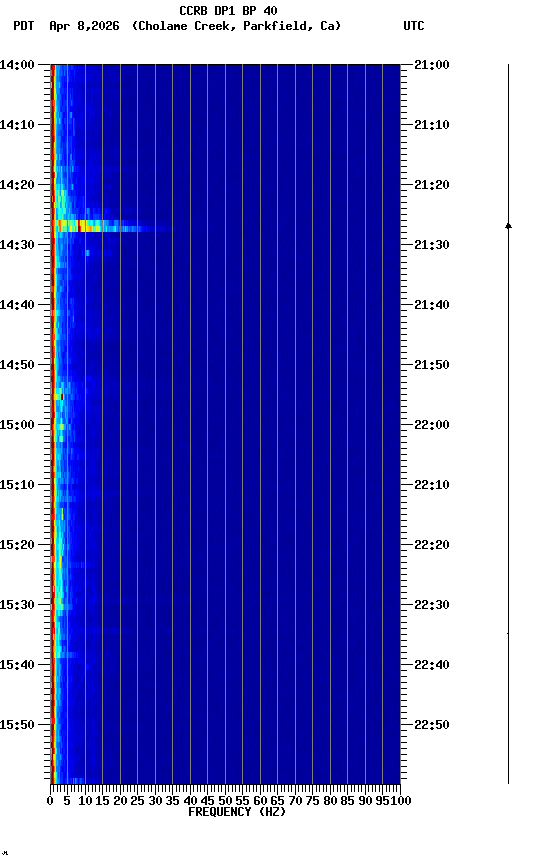
Task: Click the '0' frequency axis tick label
Action: click(x=50, y=801)
